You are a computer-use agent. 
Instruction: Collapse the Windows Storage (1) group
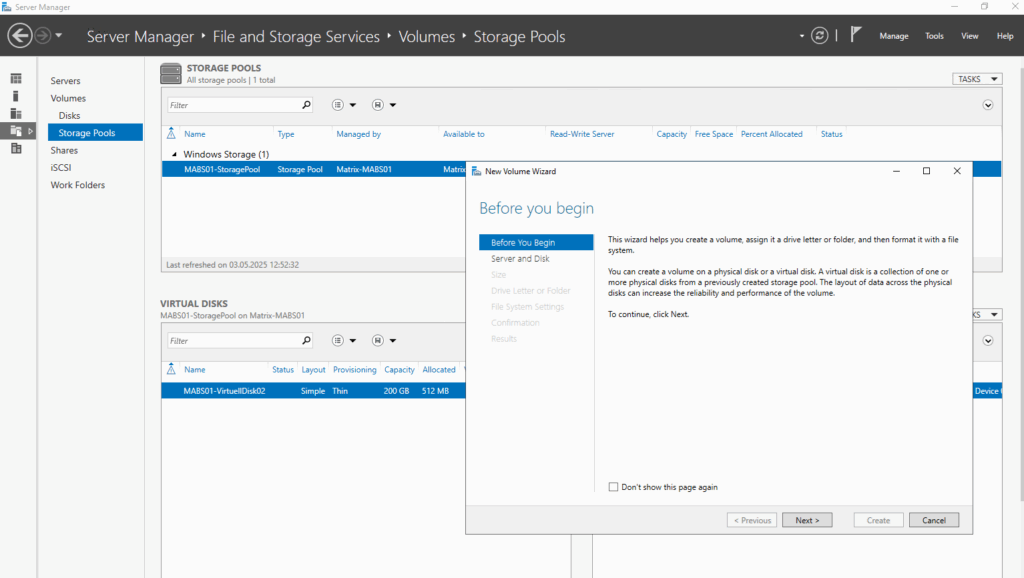(x=174, y=155)
